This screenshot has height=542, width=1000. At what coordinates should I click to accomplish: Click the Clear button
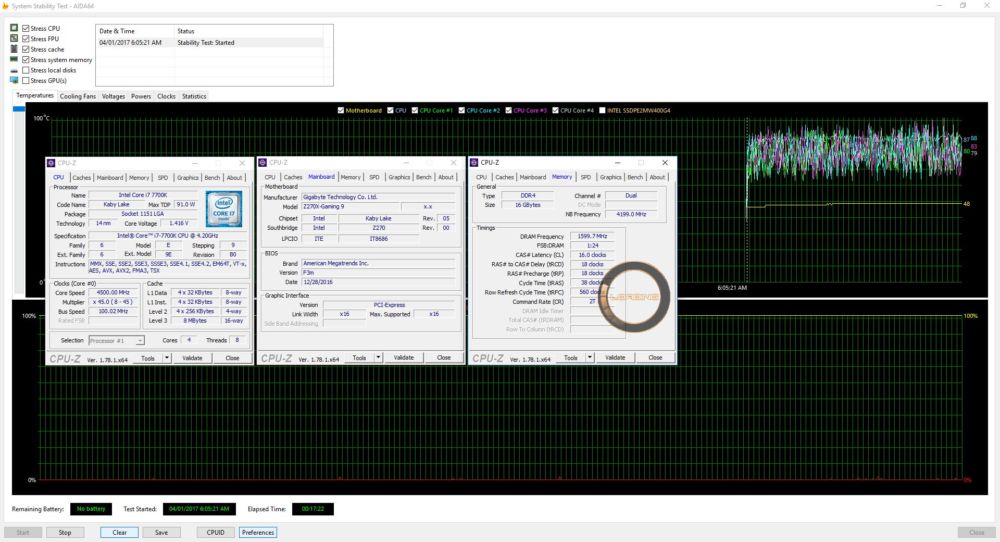119,532
